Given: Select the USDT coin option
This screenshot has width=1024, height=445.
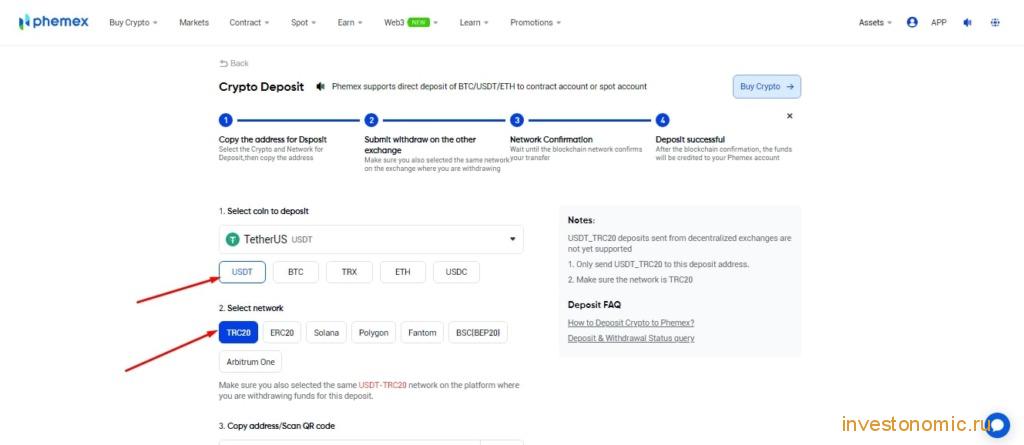Looking at the screenshot, I should (242, 272).
